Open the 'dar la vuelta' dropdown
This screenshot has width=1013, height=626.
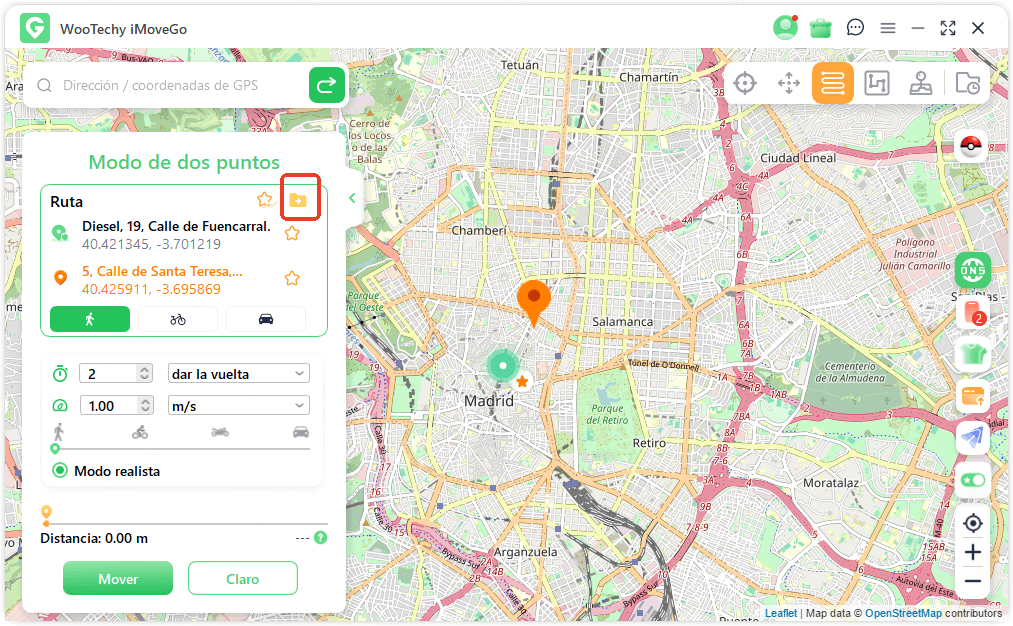pyautogui.click(x=238, y=372)
